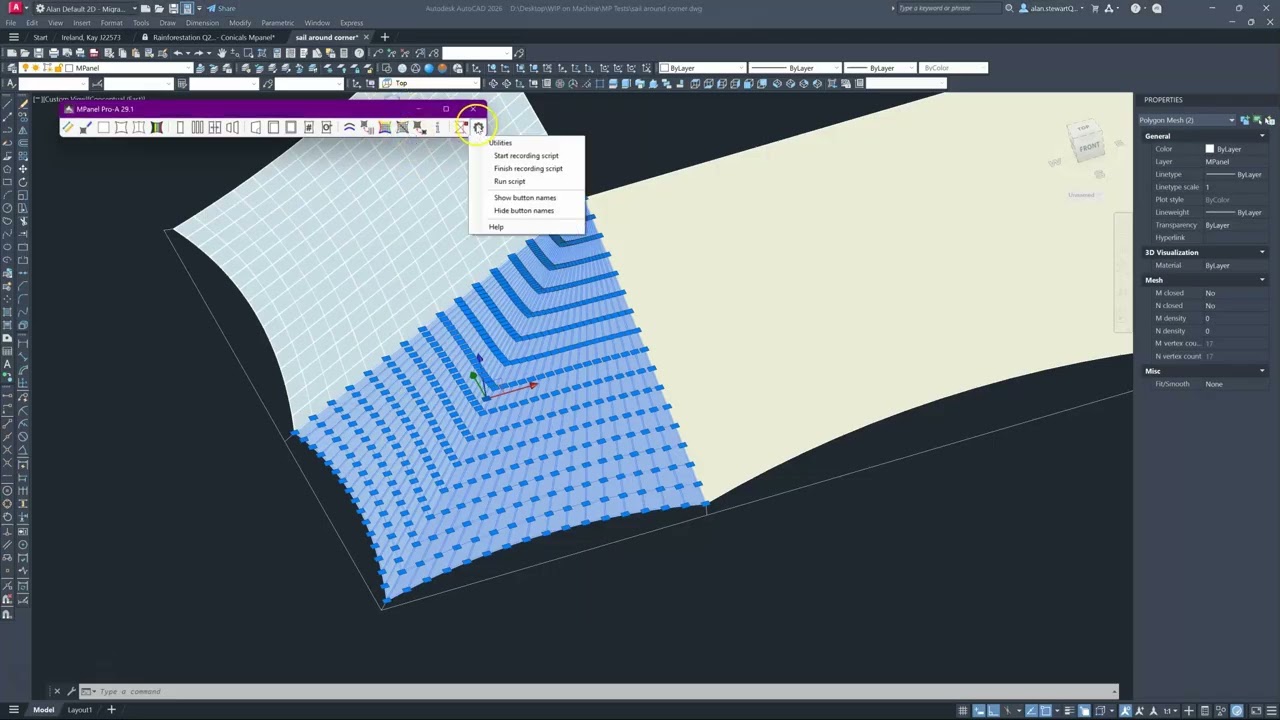Choose Show button names menu entry
The height and width of the screenshot is (720, 1280).
(525, 197)
